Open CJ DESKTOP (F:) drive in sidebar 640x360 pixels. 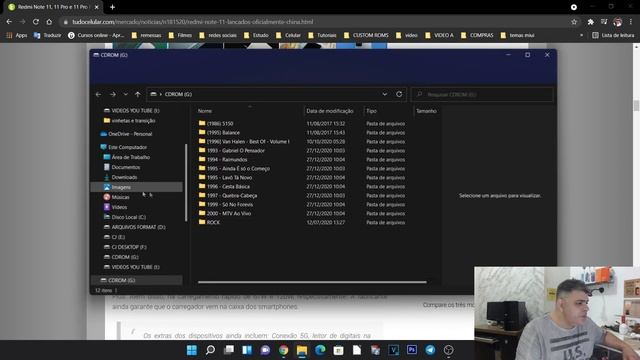(x=125, y=247)
